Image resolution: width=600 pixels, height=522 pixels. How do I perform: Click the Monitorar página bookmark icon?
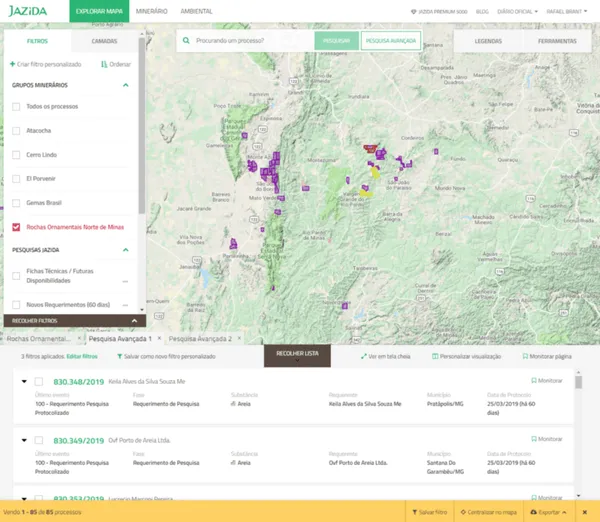[x=525, y=356]
